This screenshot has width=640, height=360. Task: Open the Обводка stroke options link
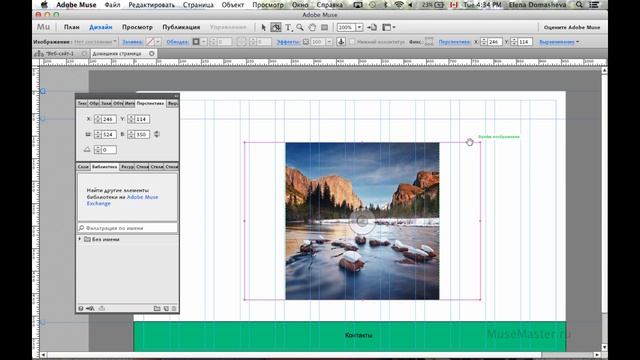pos(177,42)
